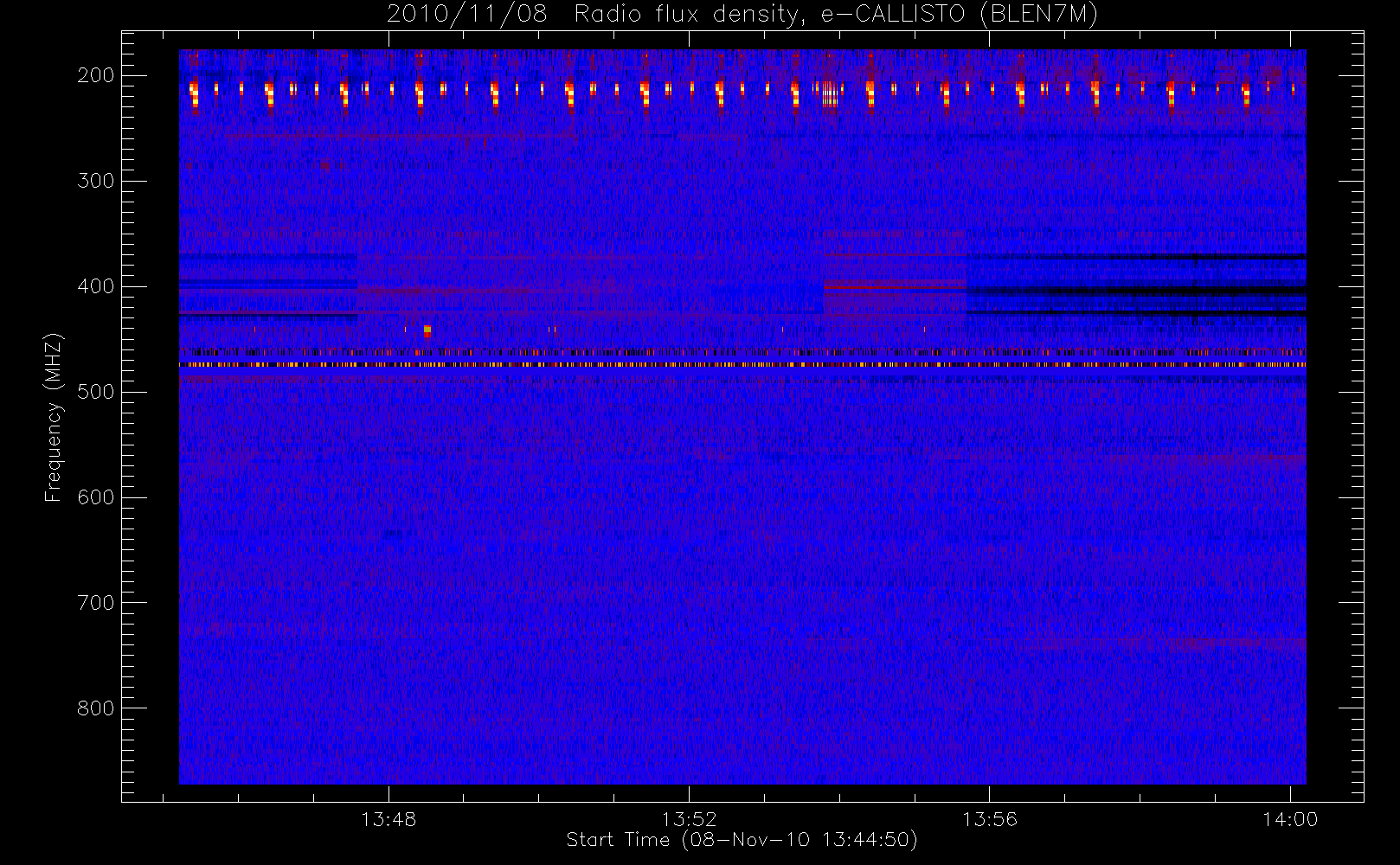Viewport: 1400px width, 865px height.
Task: Click the 500 frequency tick label
Action: 96,392
